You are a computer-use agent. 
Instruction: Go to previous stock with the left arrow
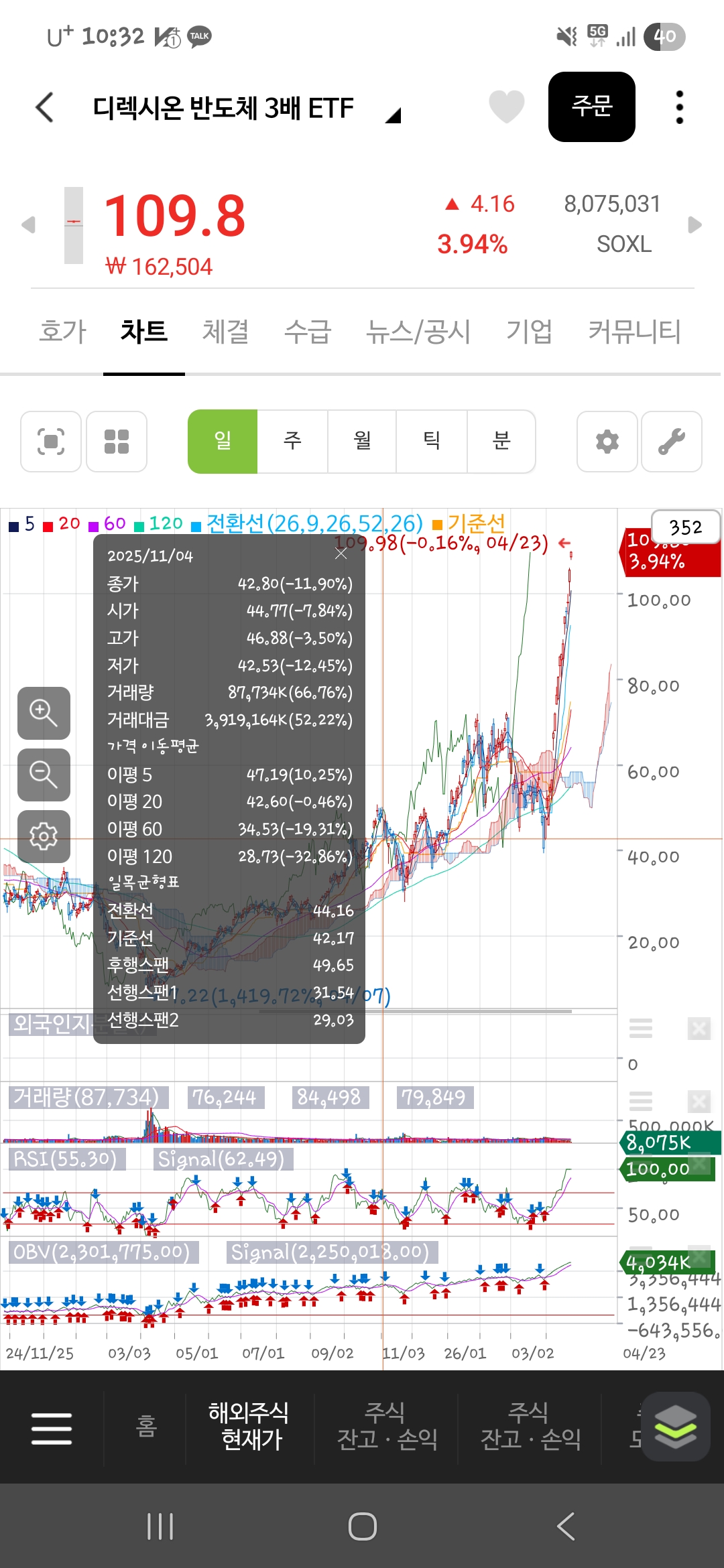[28, 224]
